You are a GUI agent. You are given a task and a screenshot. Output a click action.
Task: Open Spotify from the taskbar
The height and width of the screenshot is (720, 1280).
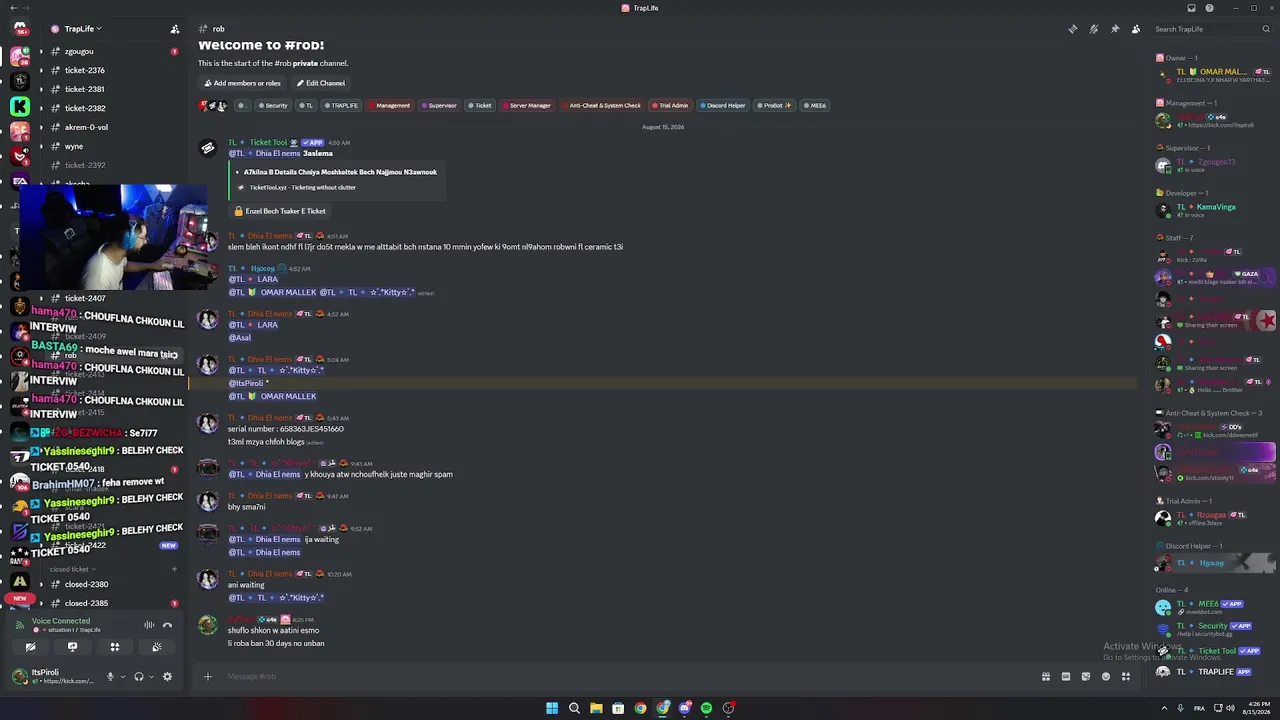tap(706, 708)
